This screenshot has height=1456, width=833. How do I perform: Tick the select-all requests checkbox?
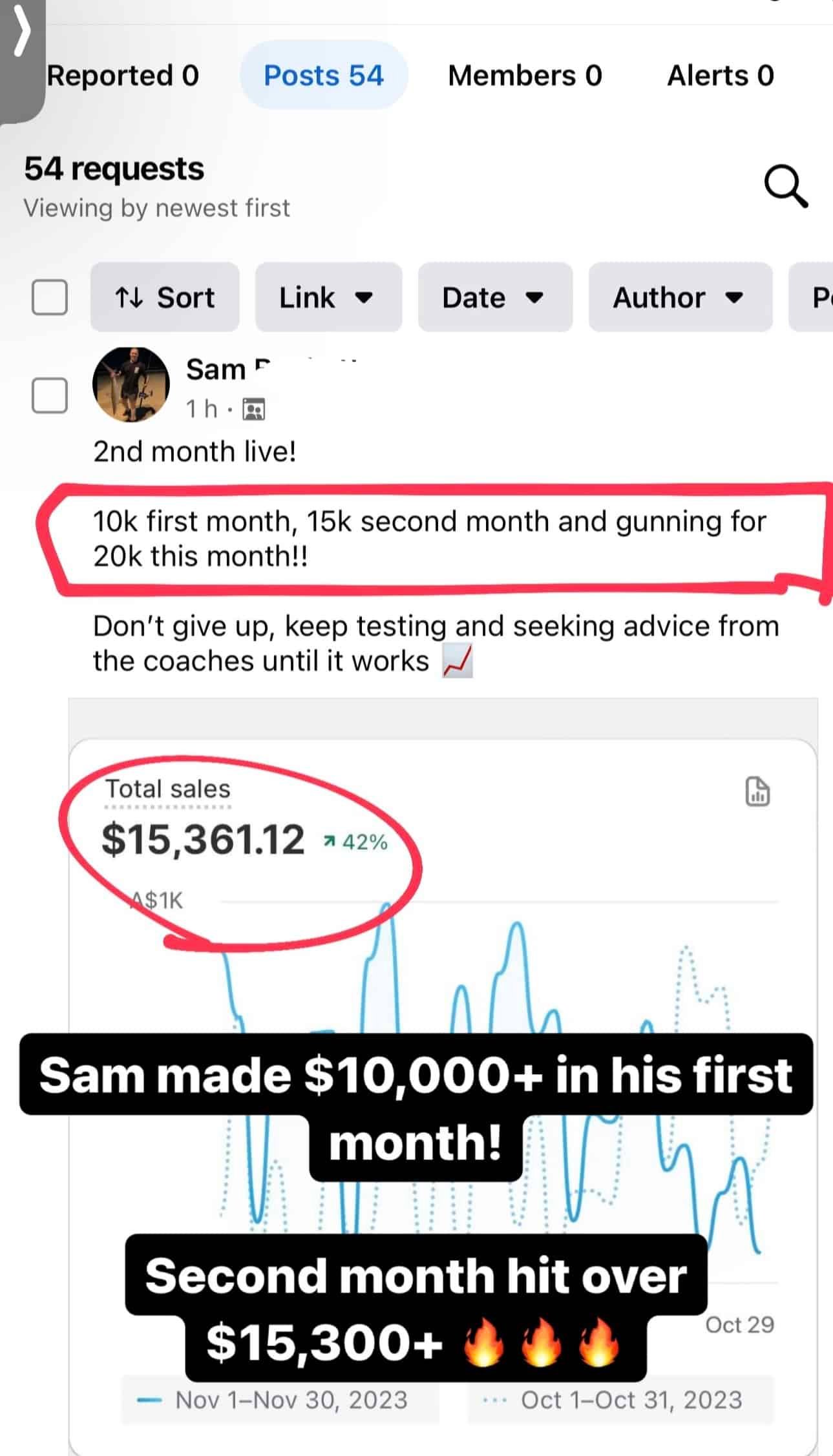50,297
